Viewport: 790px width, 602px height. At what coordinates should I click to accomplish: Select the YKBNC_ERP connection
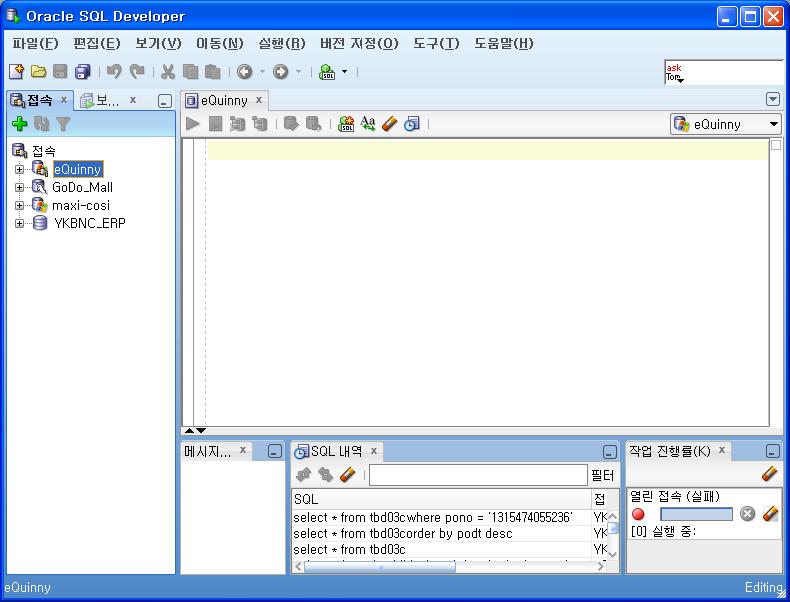pos(90,223)
